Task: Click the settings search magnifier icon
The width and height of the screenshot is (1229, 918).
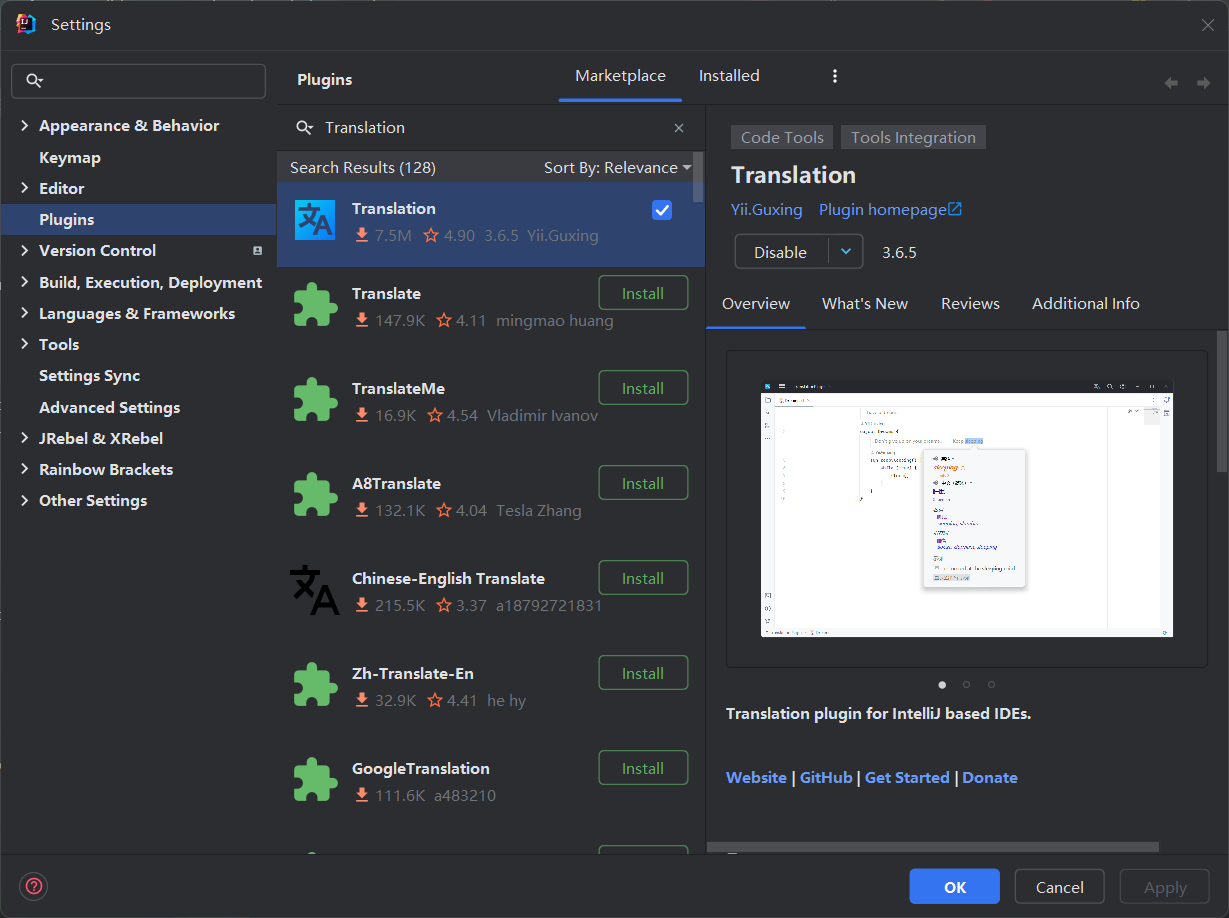Action: (x=35, y=81)
